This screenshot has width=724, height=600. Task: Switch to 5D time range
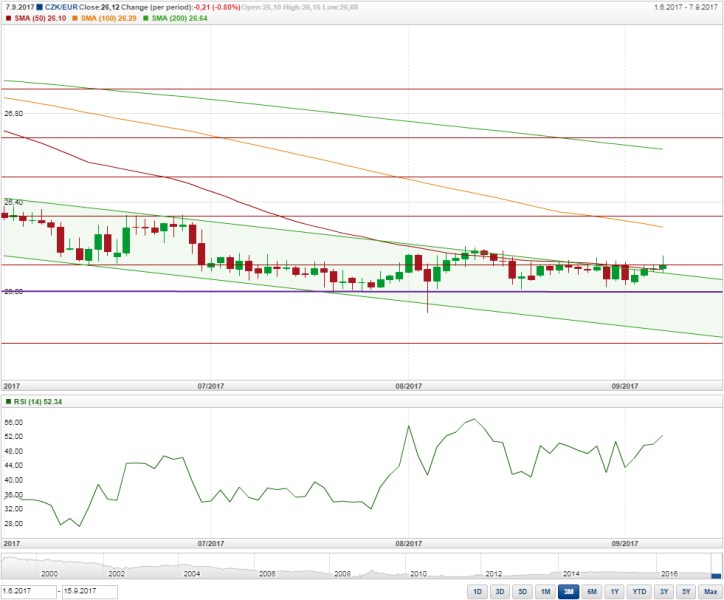point(523,591)
